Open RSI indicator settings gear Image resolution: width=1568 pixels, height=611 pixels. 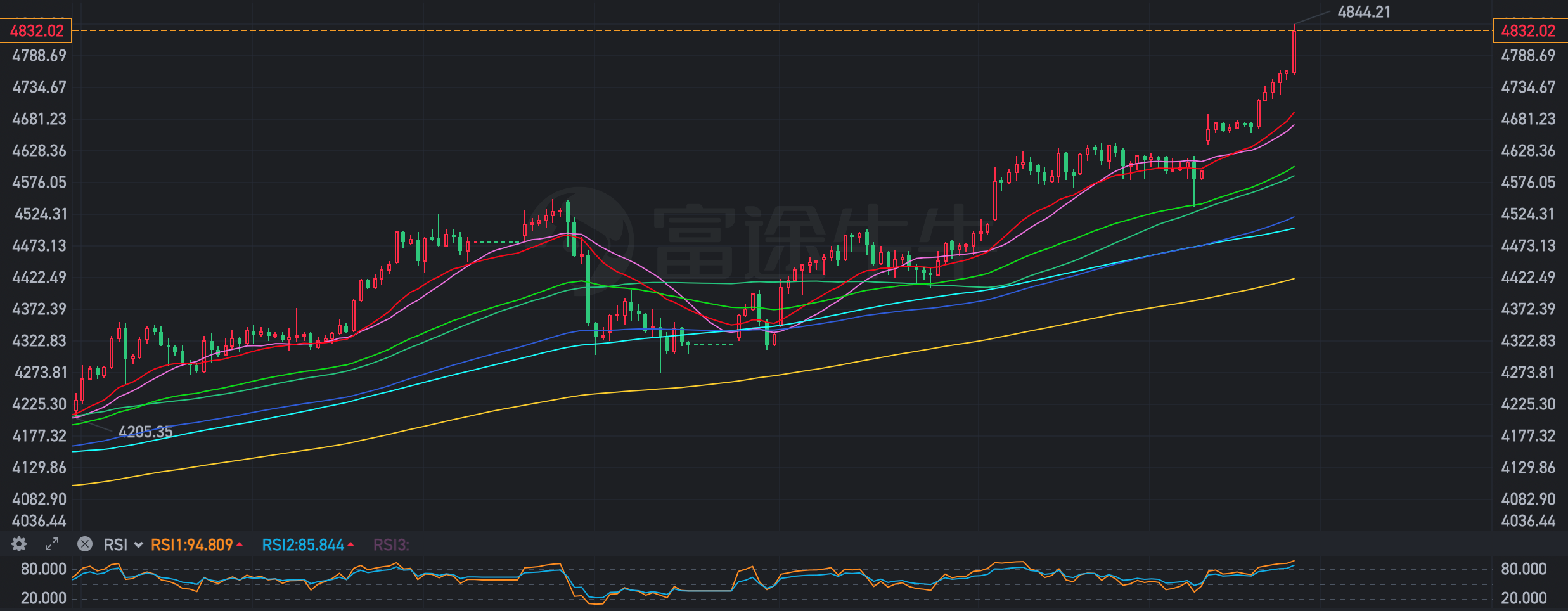point(19,544)
